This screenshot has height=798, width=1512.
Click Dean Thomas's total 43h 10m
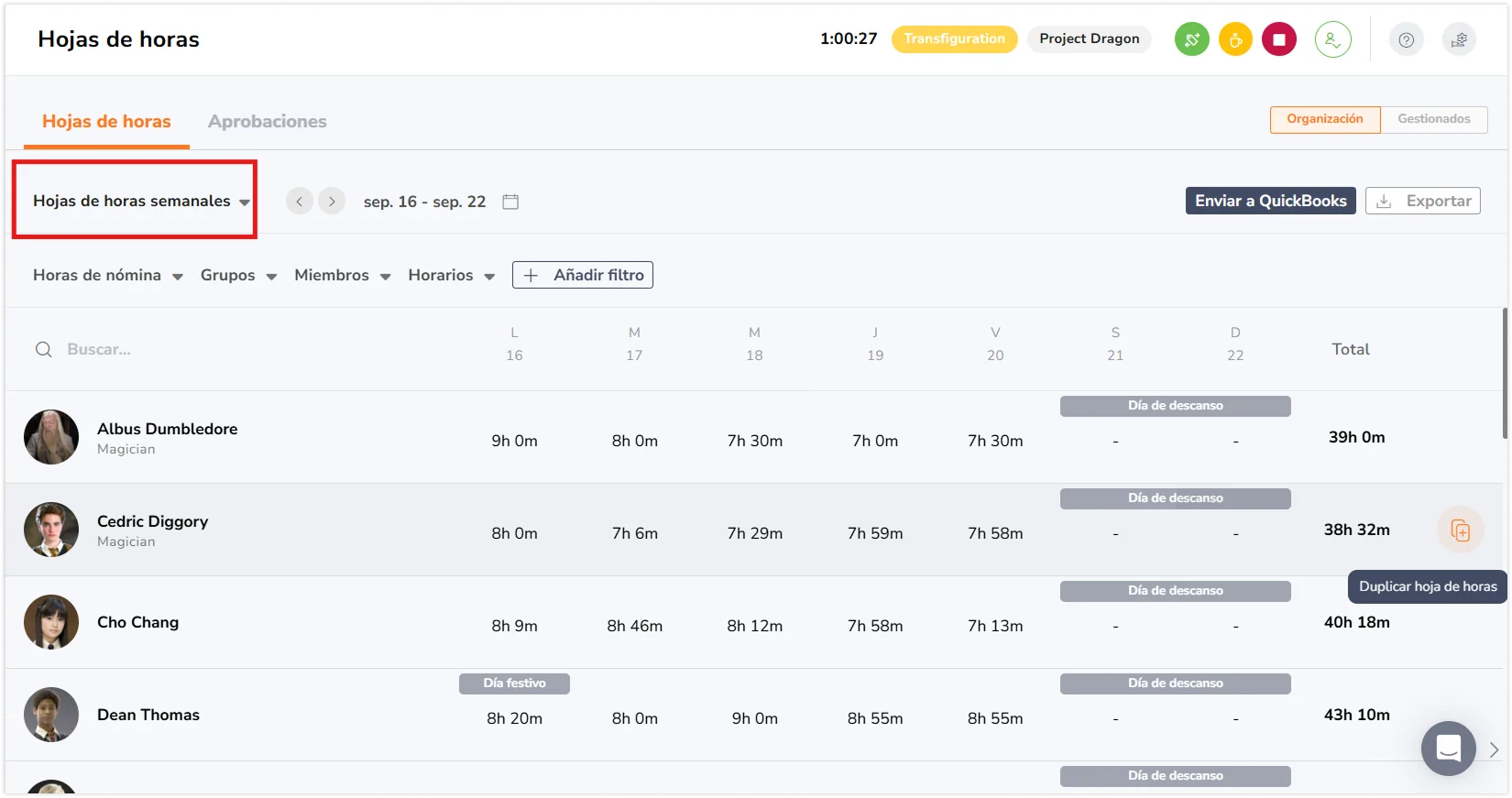[x=1357, y=715]
